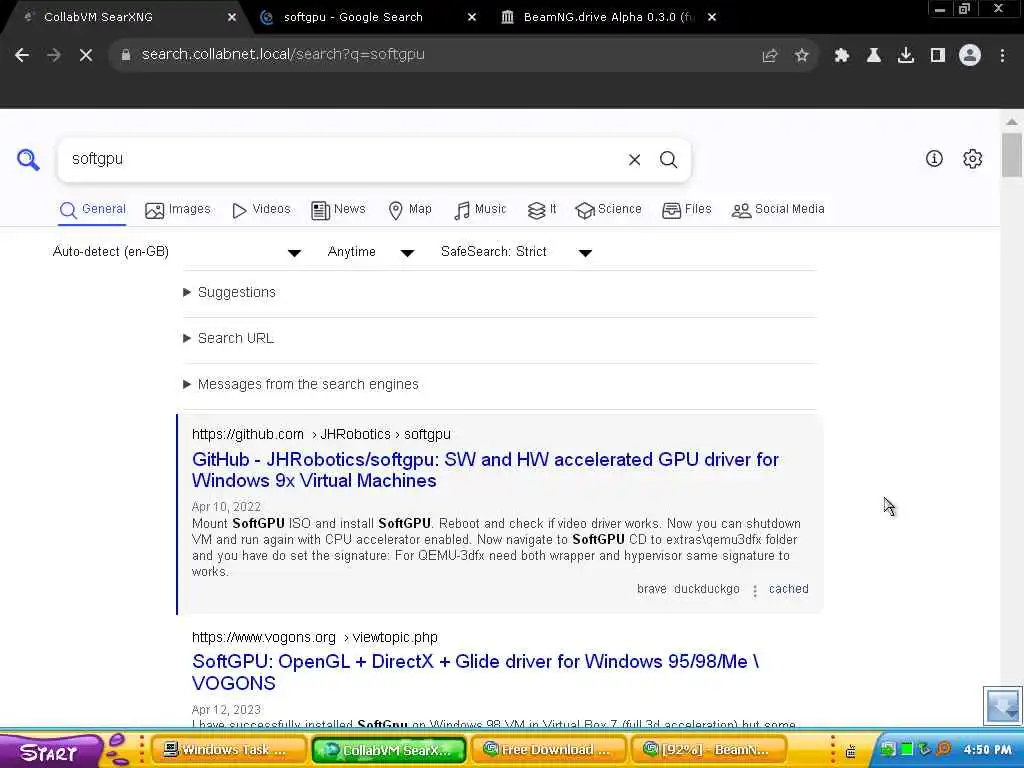Switch to the Map category tab

[410, 210]
